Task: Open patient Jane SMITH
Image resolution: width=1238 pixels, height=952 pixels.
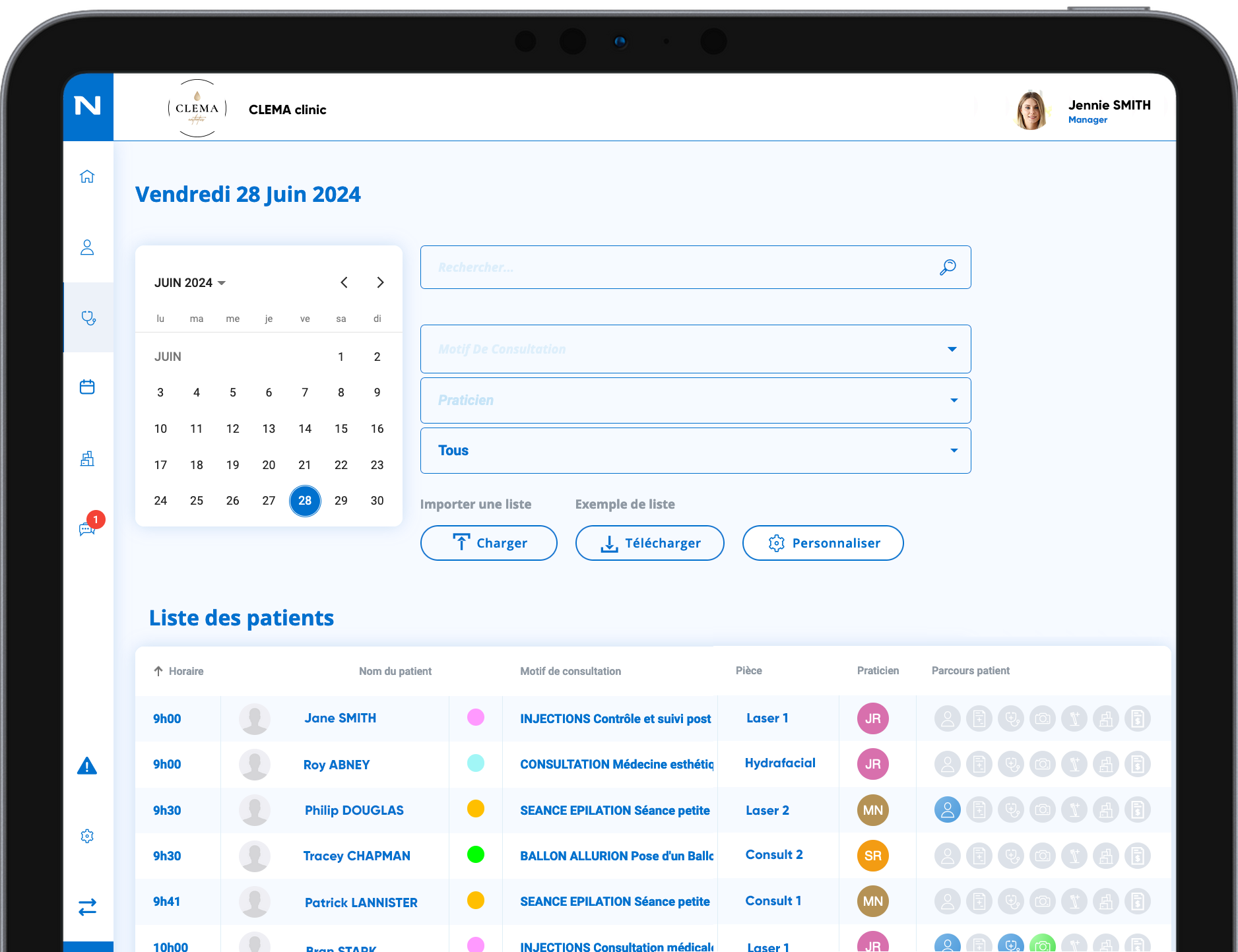Action: click(x=341, y=718)
